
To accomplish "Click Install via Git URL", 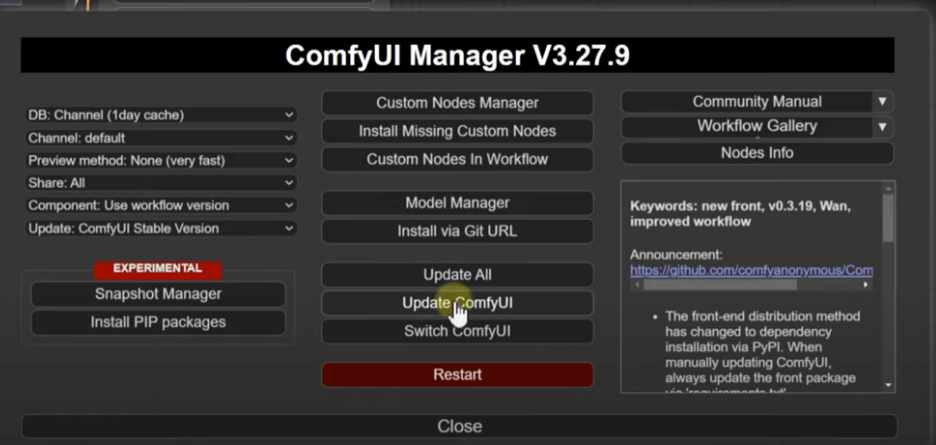I will [457, 231].
